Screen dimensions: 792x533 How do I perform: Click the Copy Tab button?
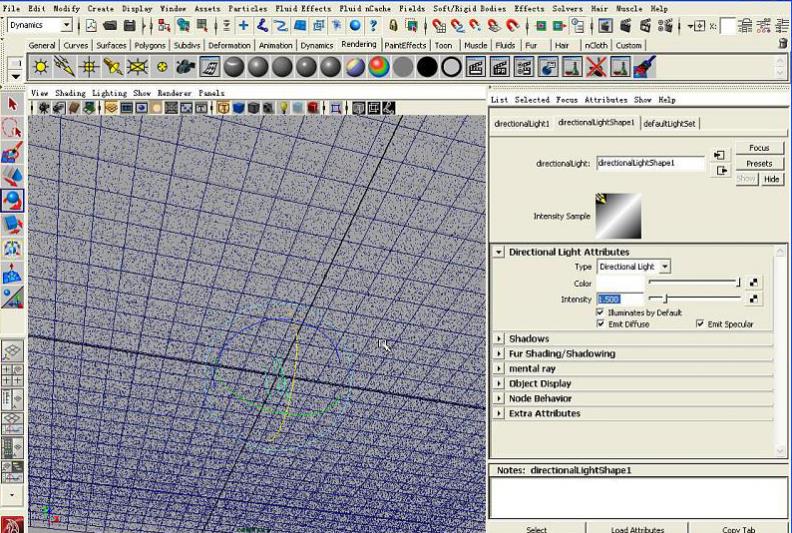[x=738, y=528]
